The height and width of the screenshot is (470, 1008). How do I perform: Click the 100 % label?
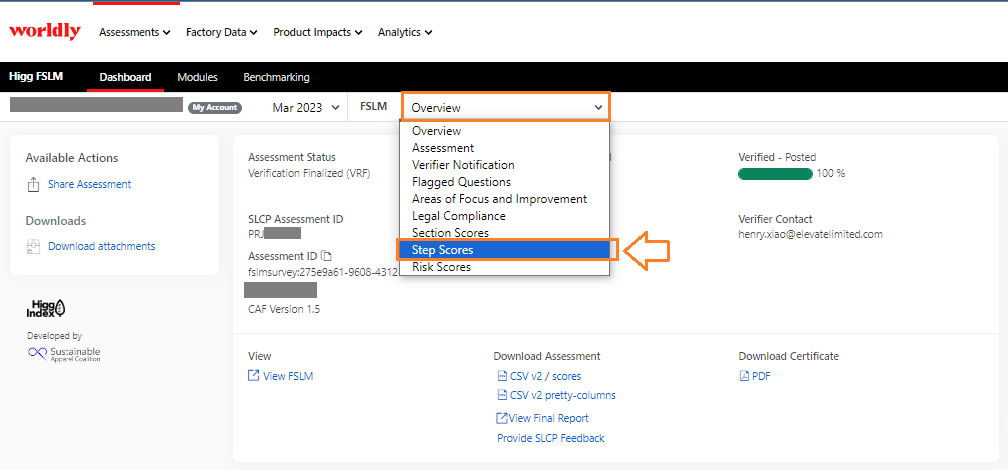tap(831, 174)
